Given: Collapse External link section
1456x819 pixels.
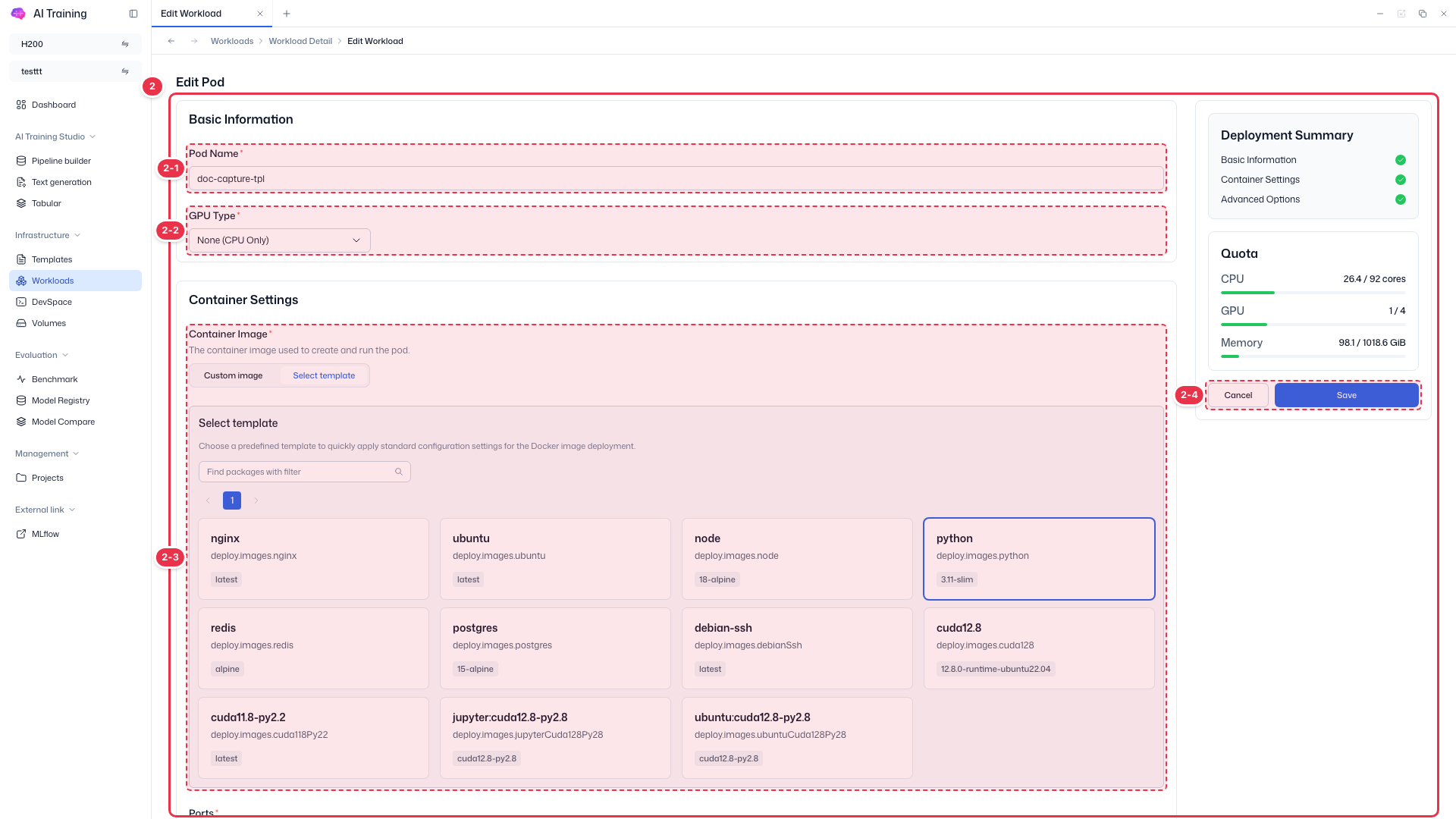Looking at the screenshot, I should [45, 510].
